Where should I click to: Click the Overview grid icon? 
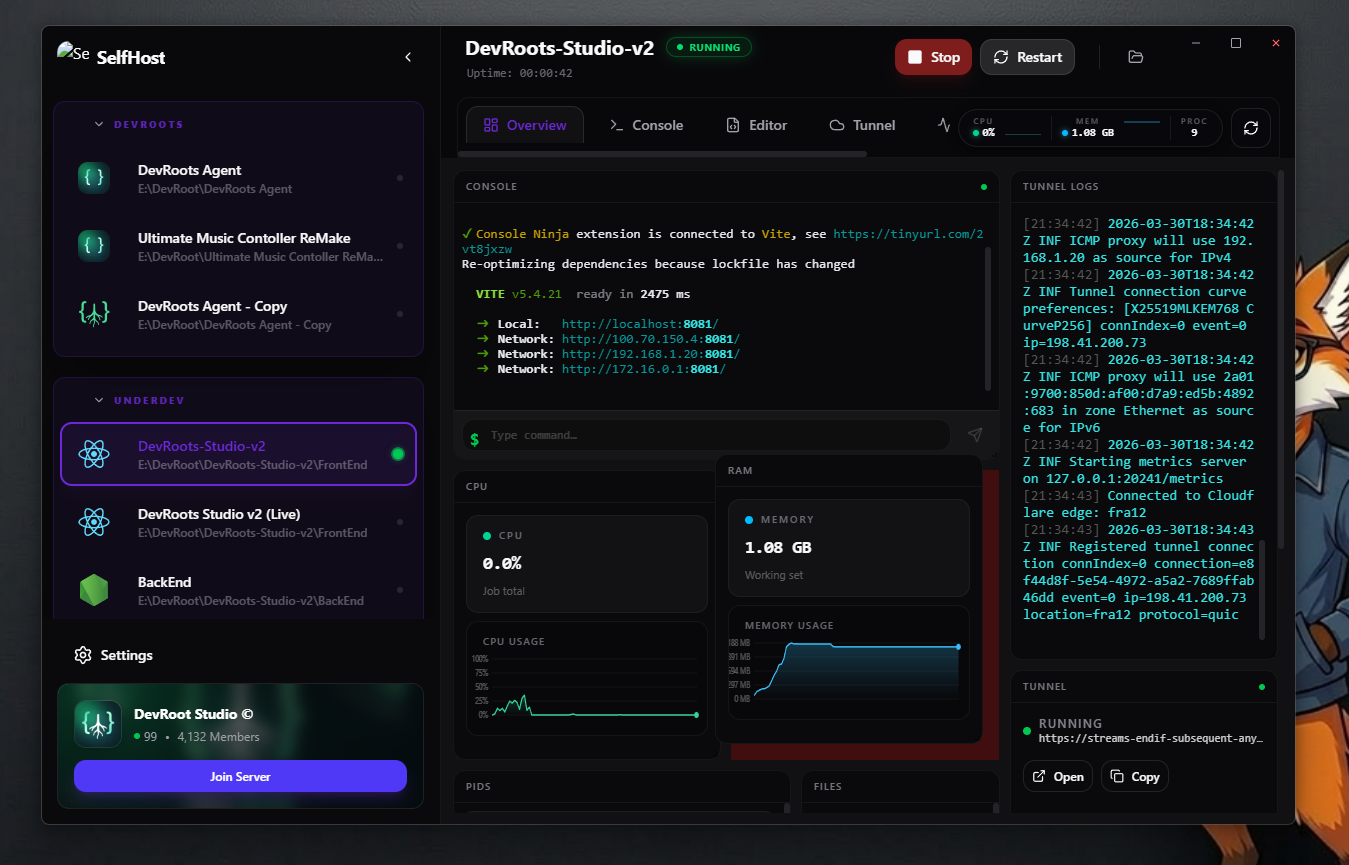click(491, 125)
